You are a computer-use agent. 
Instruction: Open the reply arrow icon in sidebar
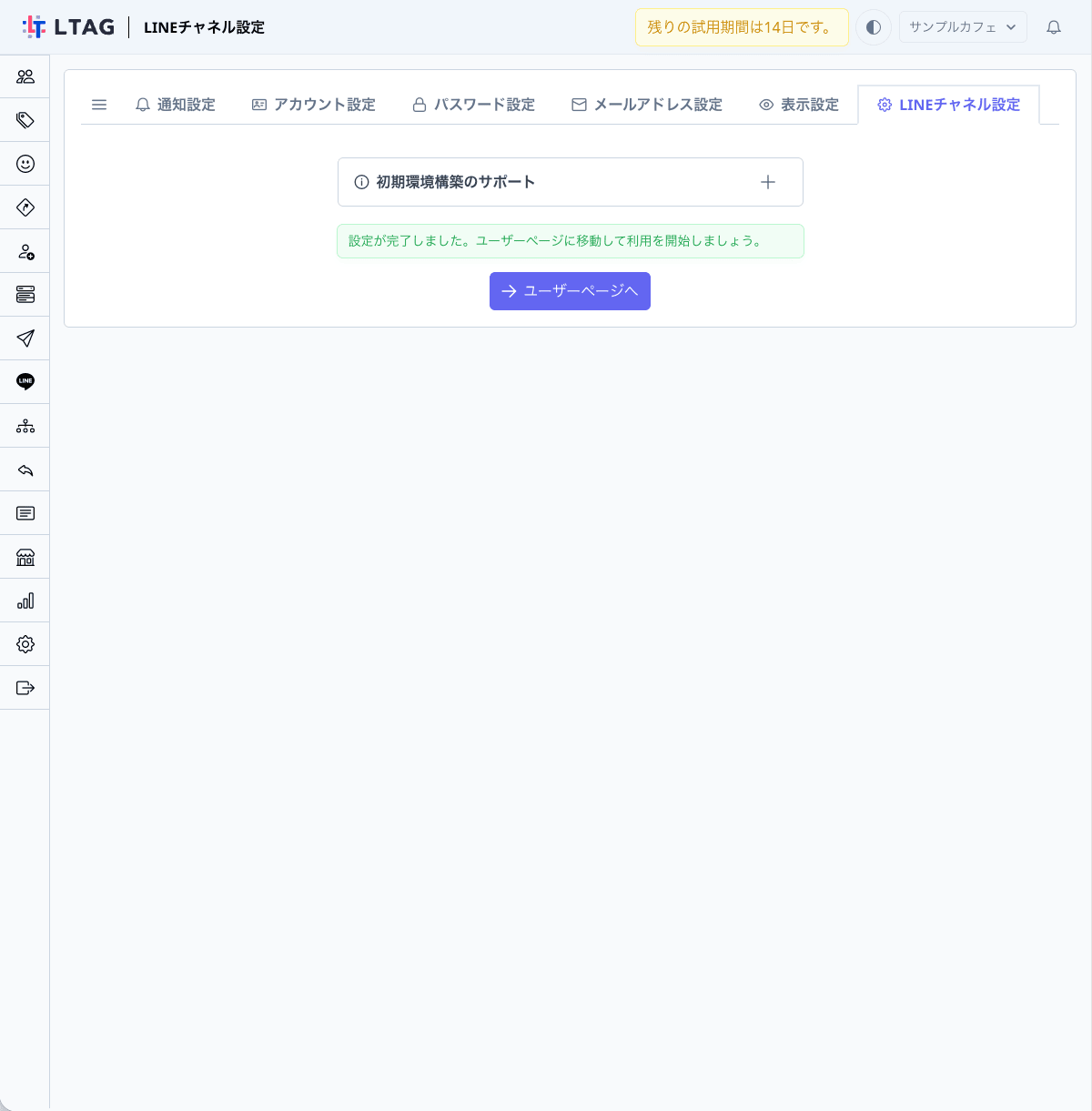25,470
